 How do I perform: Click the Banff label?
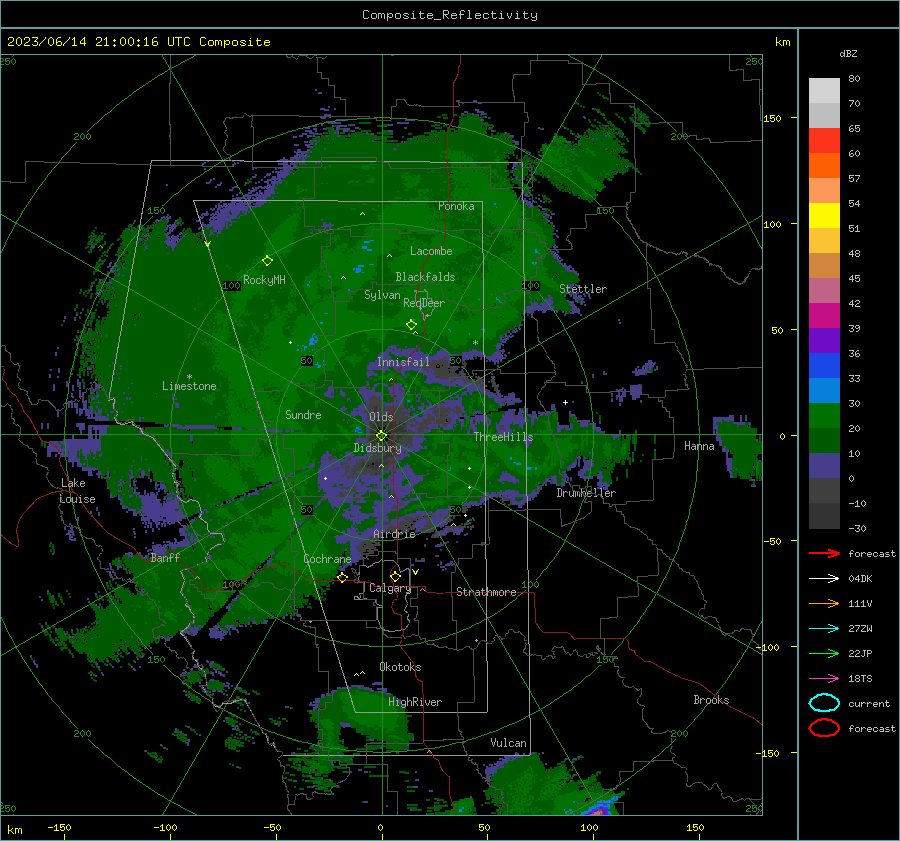point(165,558)
